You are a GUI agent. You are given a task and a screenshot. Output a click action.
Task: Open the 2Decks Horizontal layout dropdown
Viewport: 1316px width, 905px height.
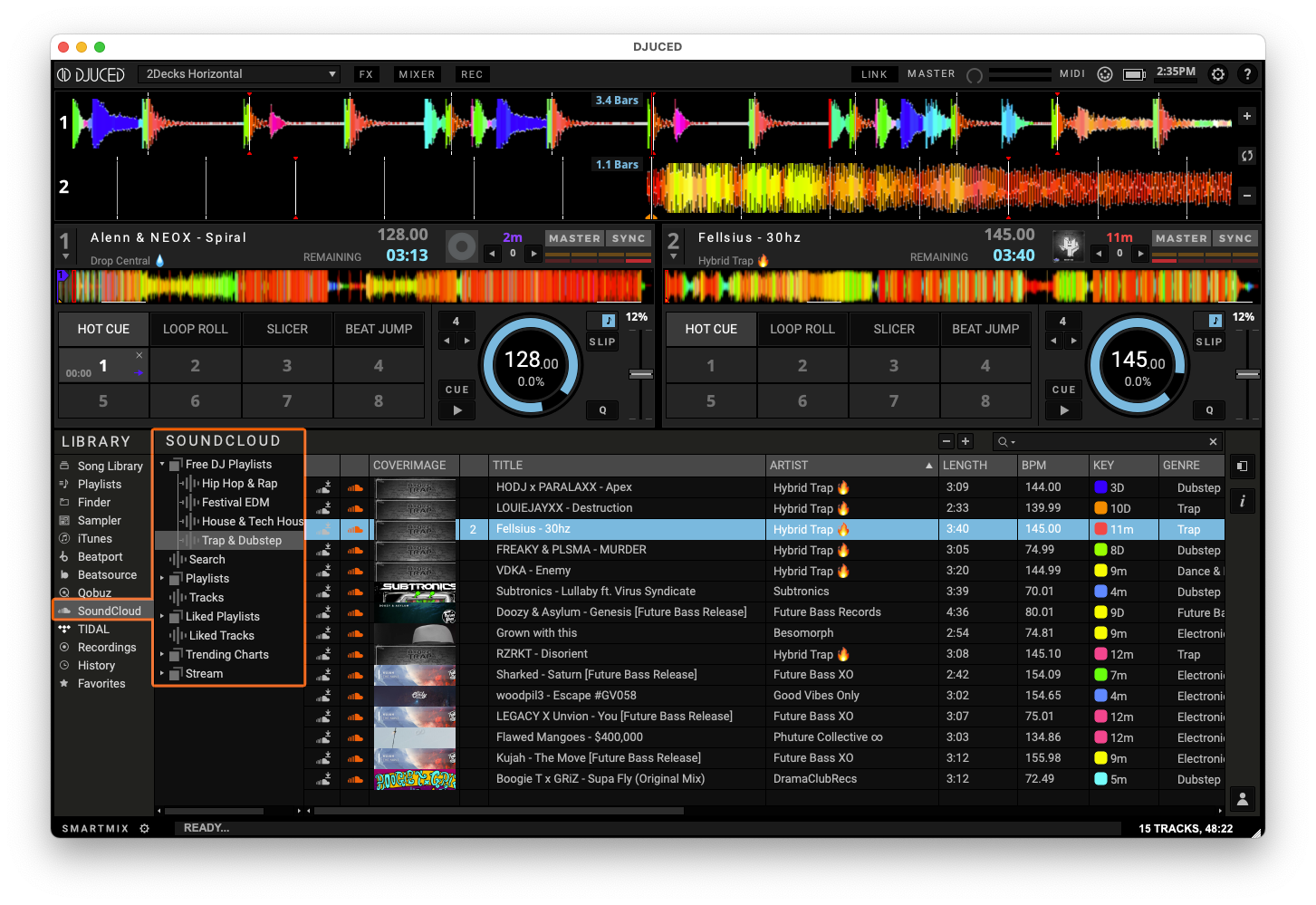[238, 73]
